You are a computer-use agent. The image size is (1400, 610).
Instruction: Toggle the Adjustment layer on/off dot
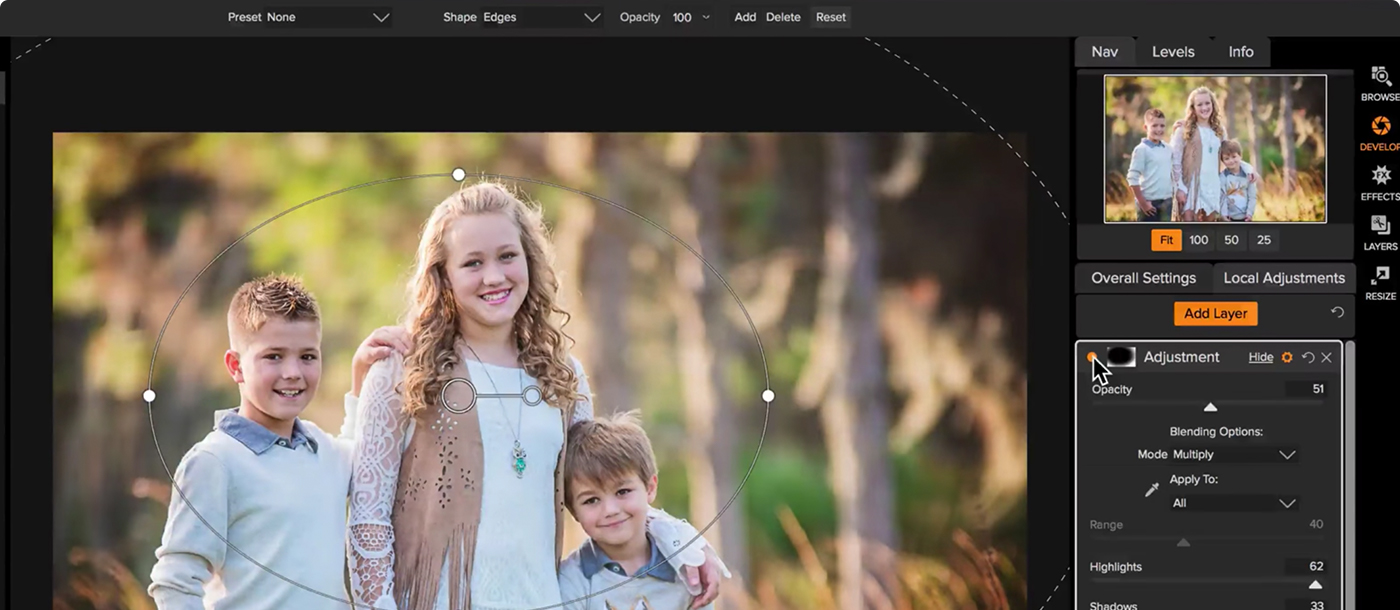point(1091,357)
